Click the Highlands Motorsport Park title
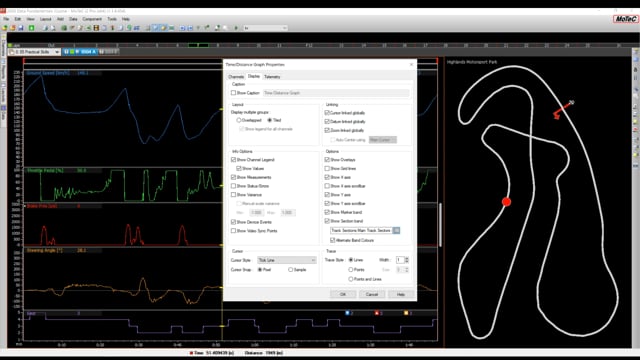Viewport: 640px width, 360px height. coord(472,62)
